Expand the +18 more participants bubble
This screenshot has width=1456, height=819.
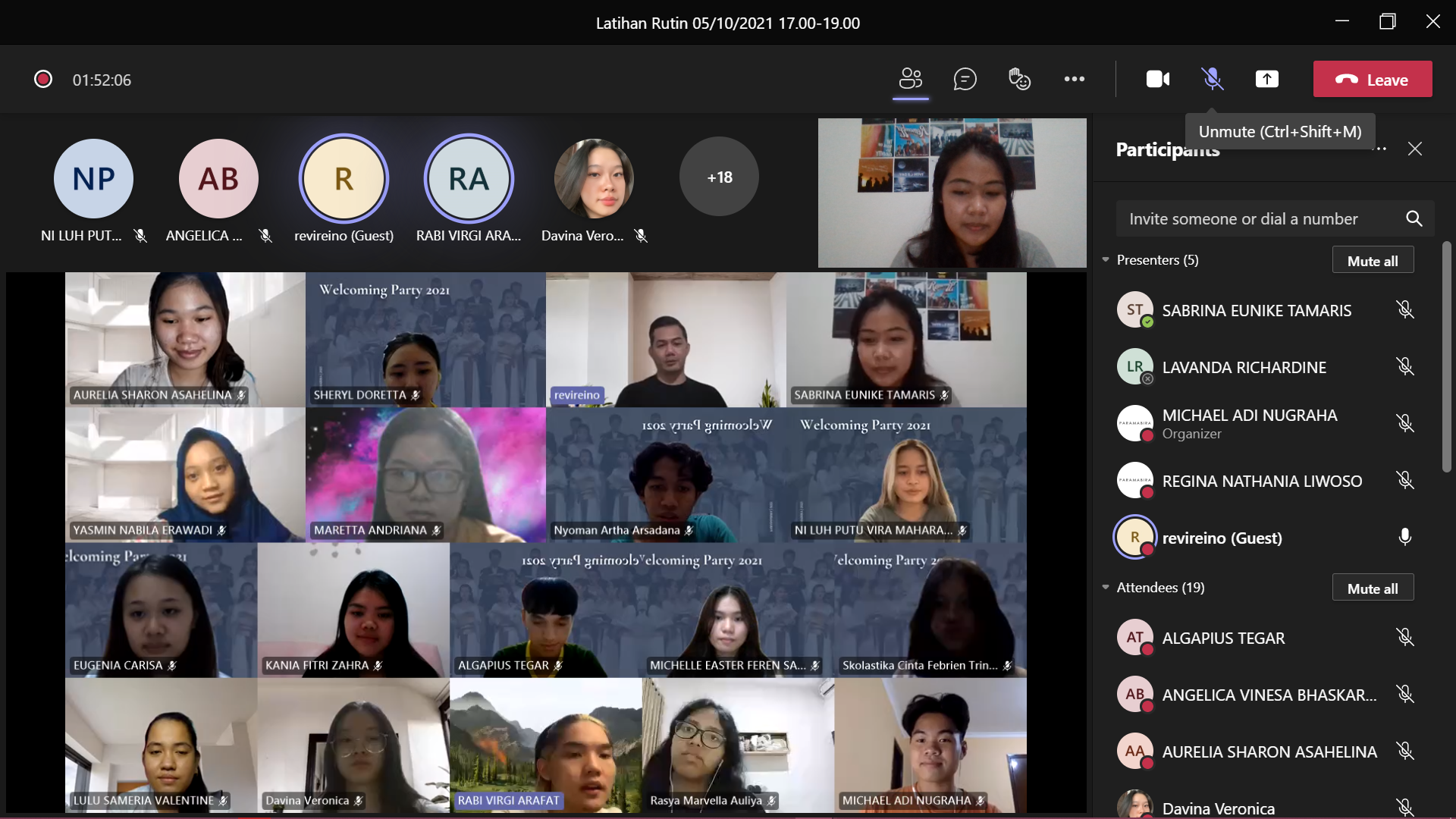coord(719,177)
